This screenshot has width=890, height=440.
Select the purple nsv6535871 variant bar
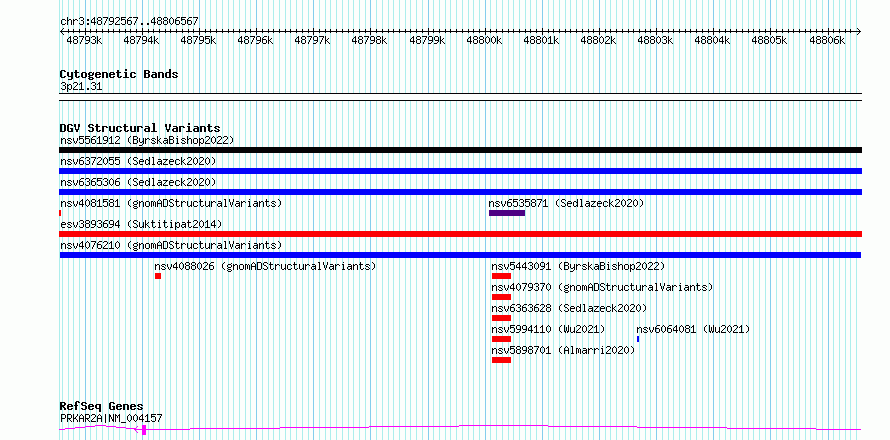[507, 213]
